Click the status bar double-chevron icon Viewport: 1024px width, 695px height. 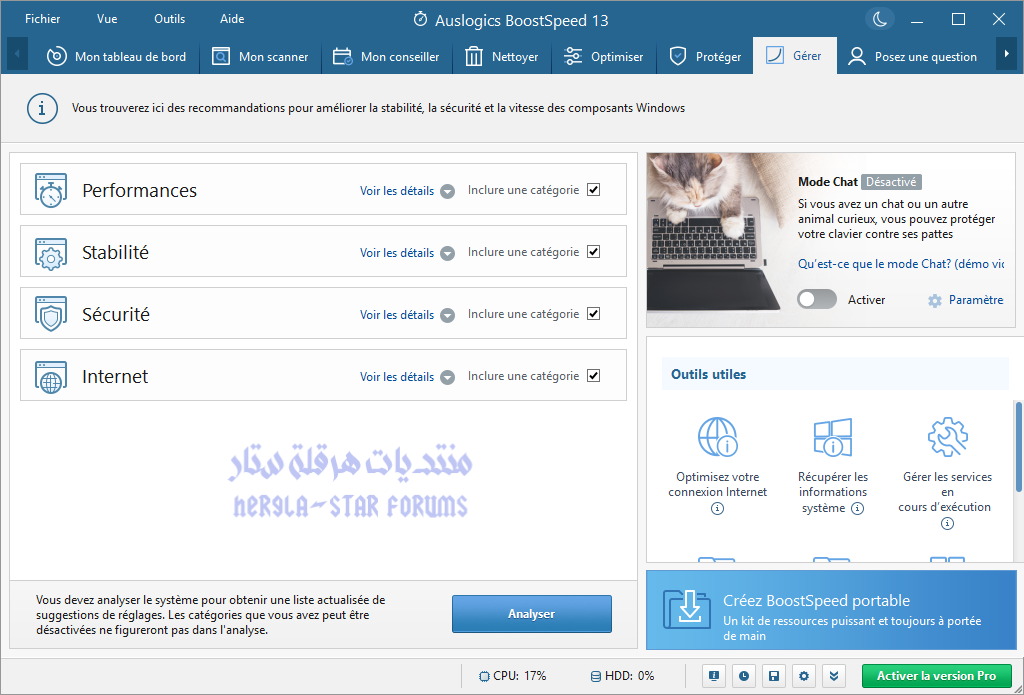[834, 676]
